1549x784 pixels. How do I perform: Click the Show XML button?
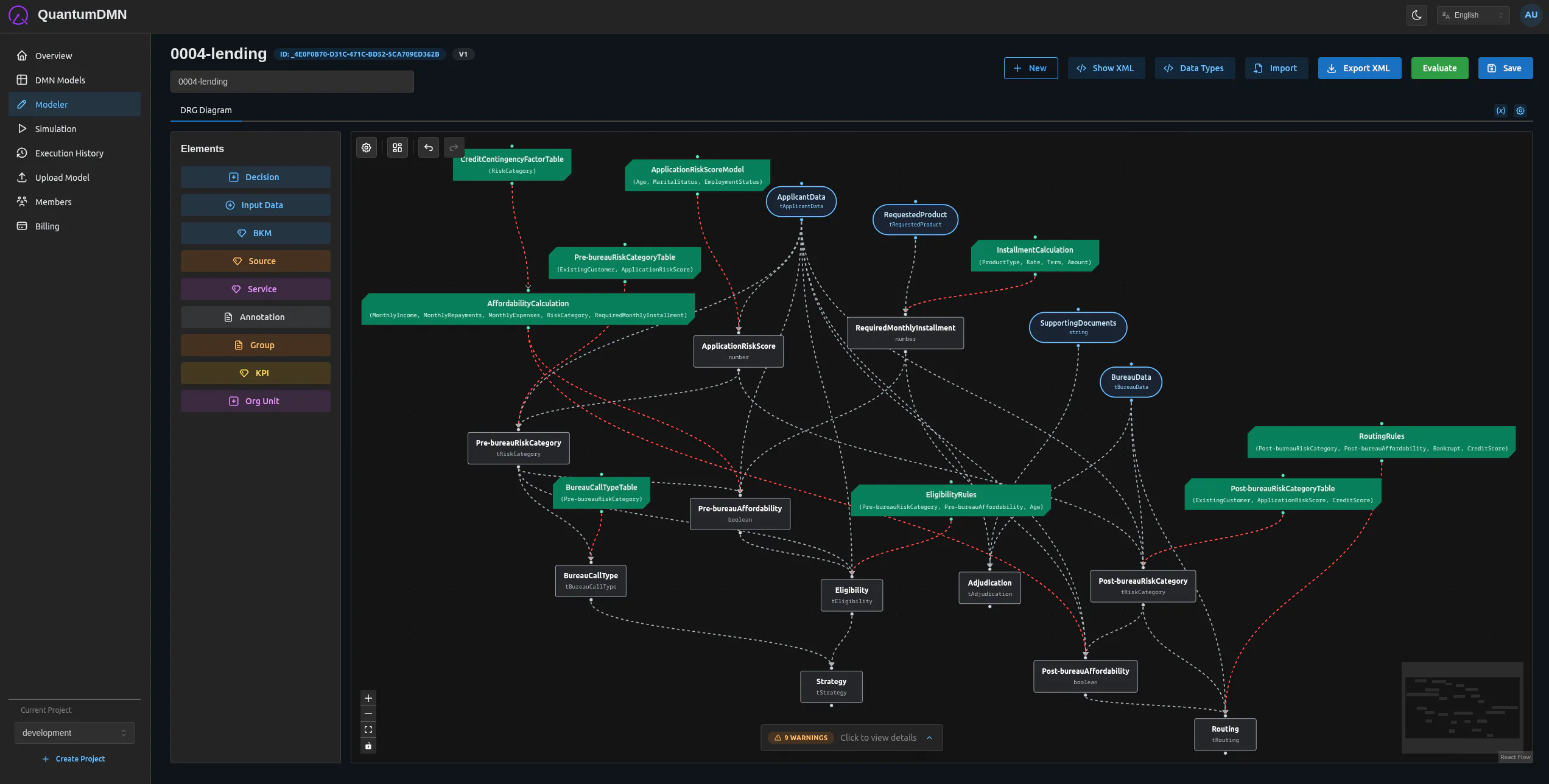[1106, 68]
